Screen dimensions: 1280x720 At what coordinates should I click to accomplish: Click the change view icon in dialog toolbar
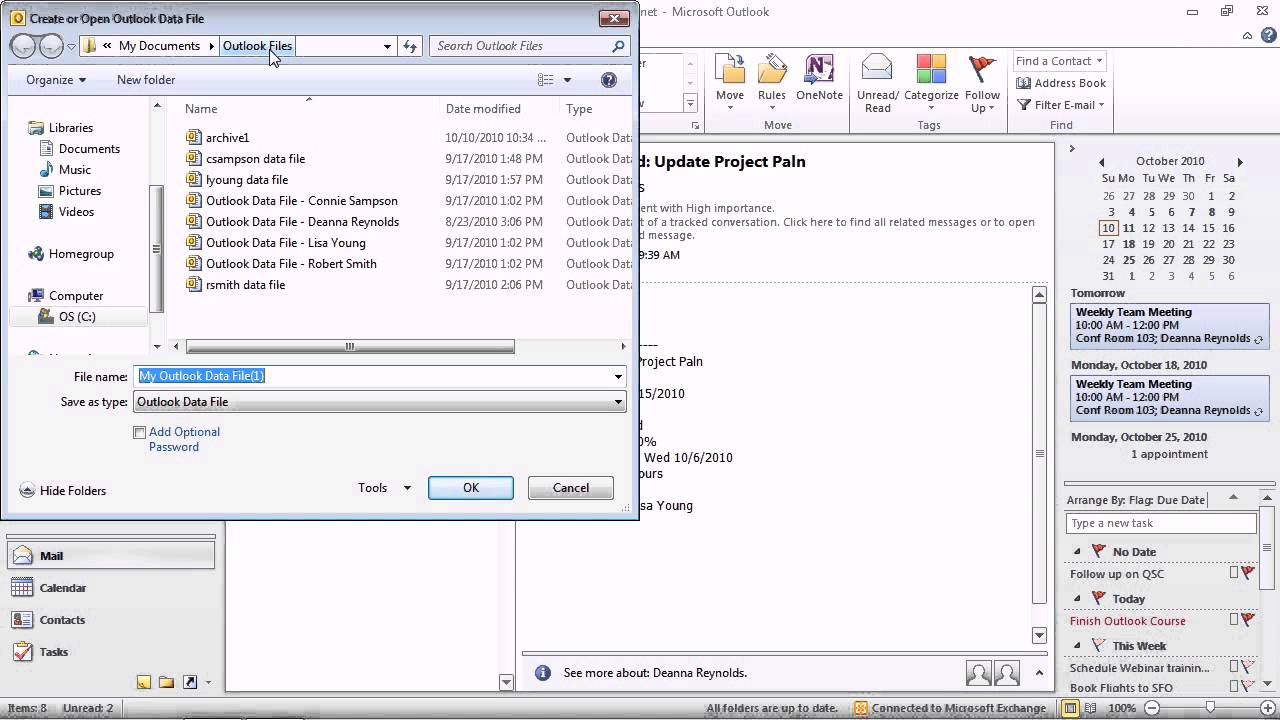(545, 80)
